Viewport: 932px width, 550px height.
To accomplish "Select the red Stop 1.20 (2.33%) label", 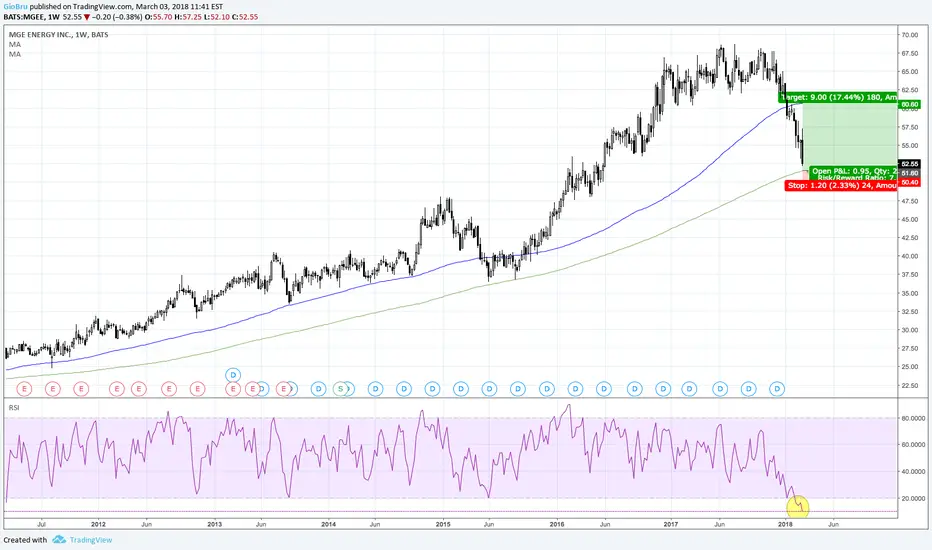I will pyautogui.click(x=841, y=186).
